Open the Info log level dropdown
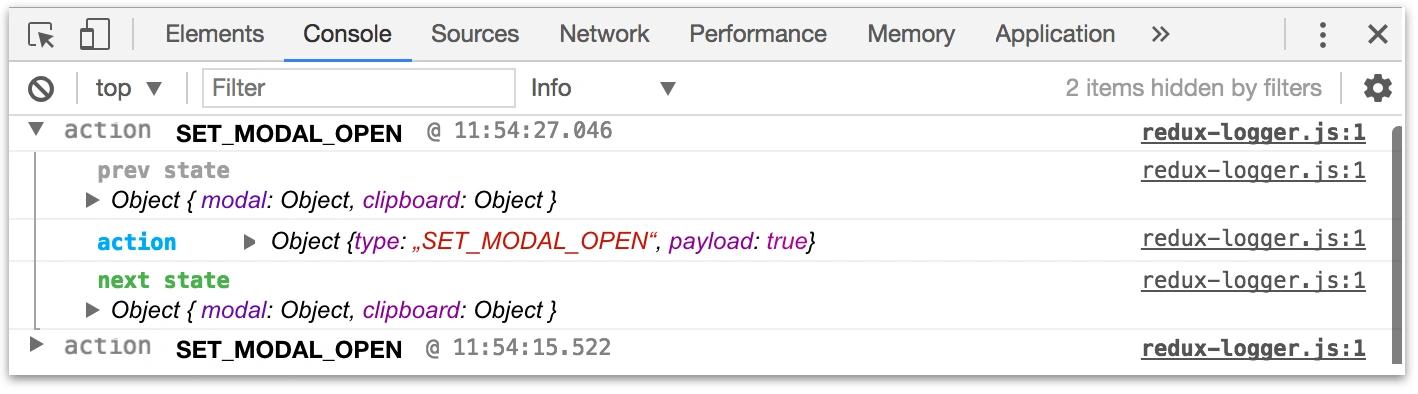This screenshot has height=394, width=1418. coord(603,88)
